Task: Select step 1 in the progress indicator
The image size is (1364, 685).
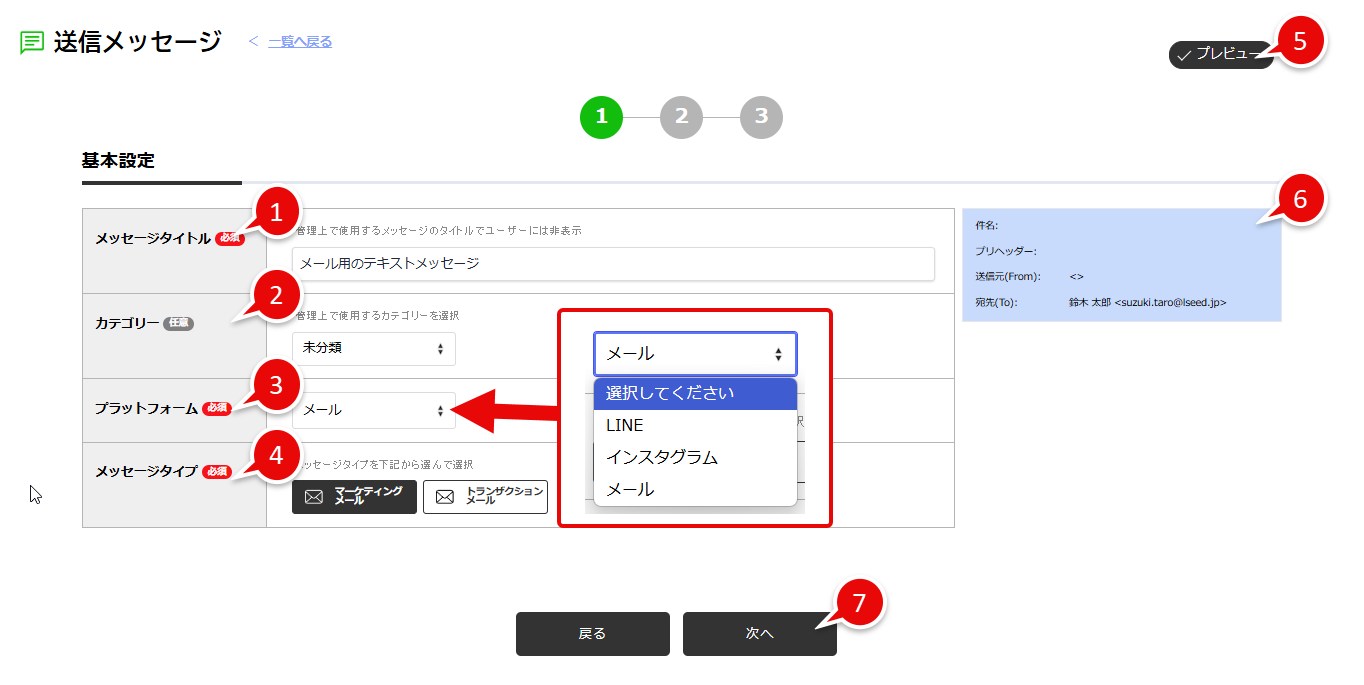Action: pos(600,117)
